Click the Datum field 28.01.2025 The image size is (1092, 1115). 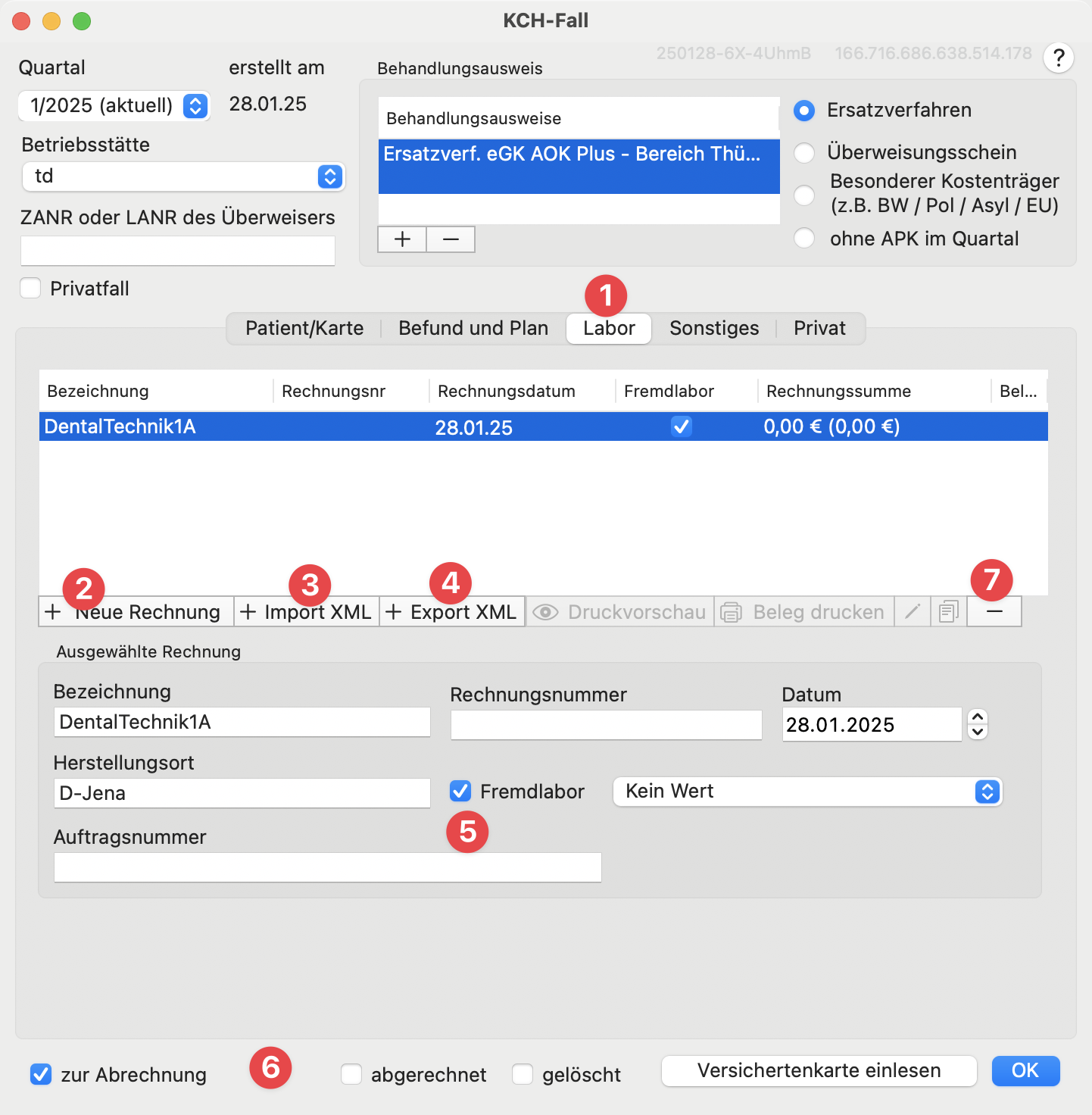click(x=872, y=725)
